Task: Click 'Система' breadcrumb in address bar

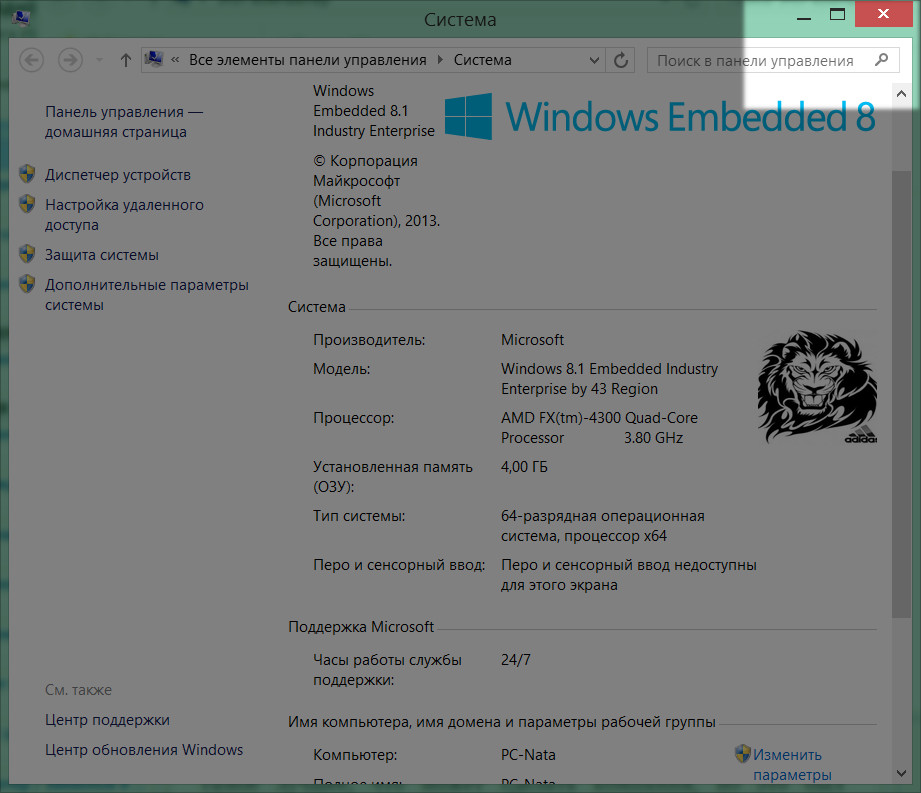Action: (482, 60)
